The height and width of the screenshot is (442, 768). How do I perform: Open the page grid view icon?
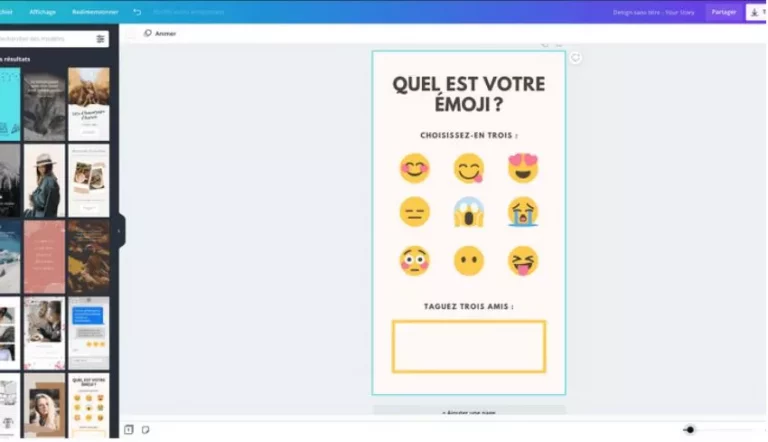pos(128,430)
